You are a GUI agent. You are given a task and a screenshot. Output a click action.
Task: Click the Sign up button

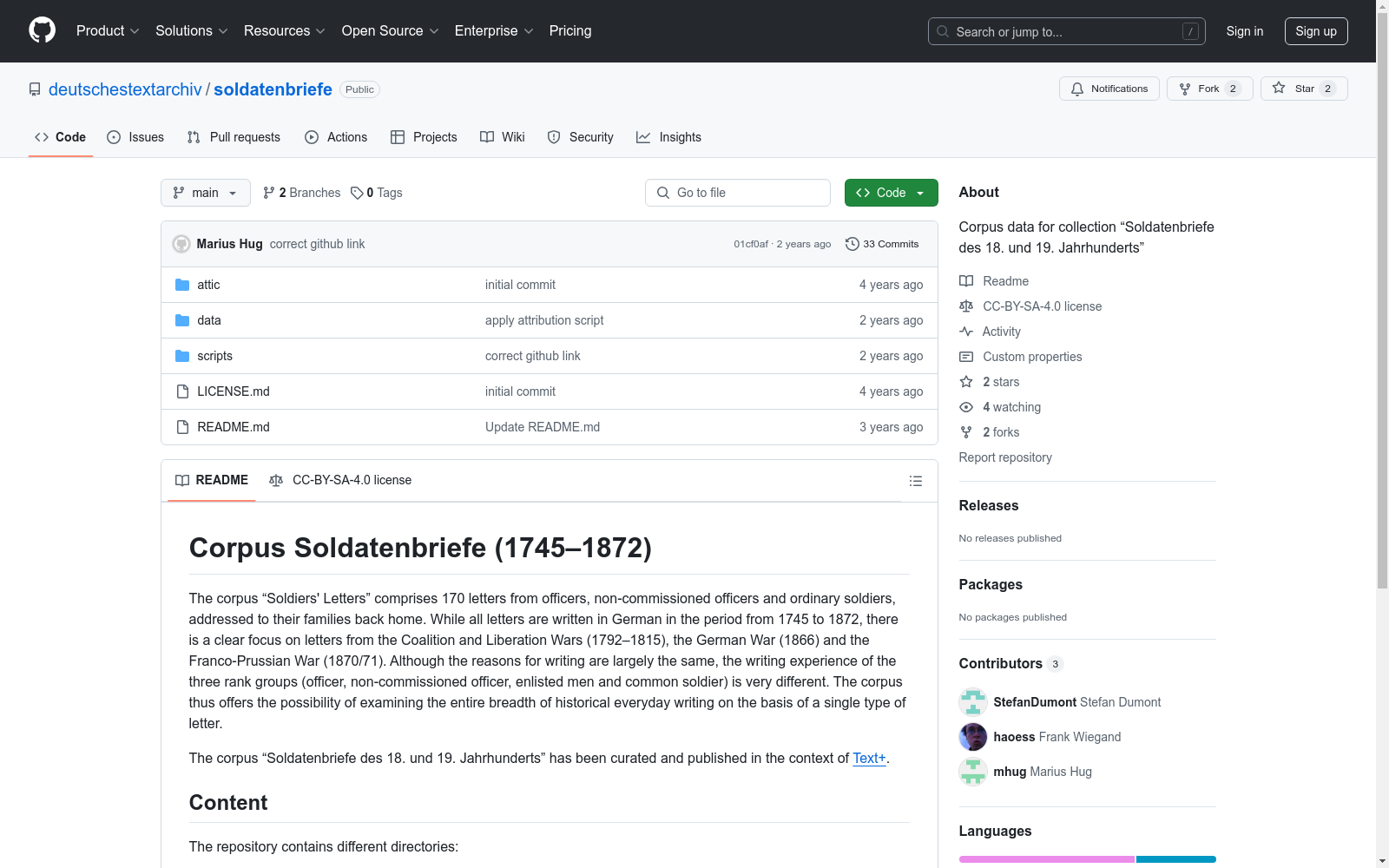(1316, 31)
